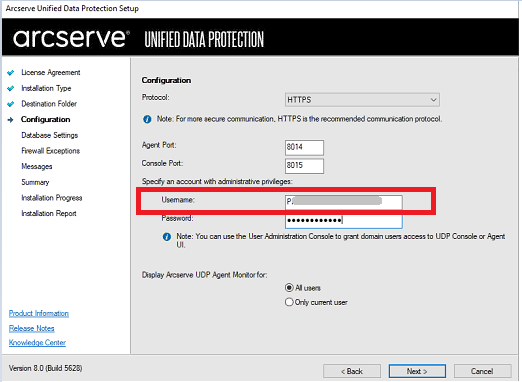Go to Firewall Exceptions step

[x=51, y=151]
